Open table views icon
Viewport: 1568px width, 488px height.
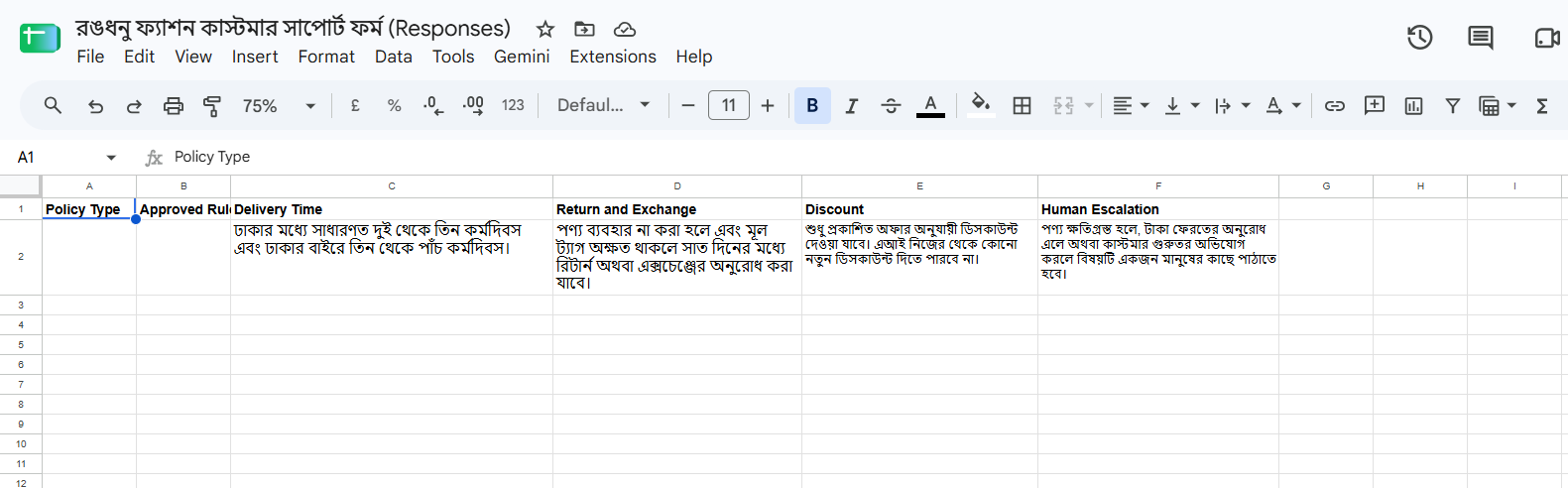point(1490,105)
